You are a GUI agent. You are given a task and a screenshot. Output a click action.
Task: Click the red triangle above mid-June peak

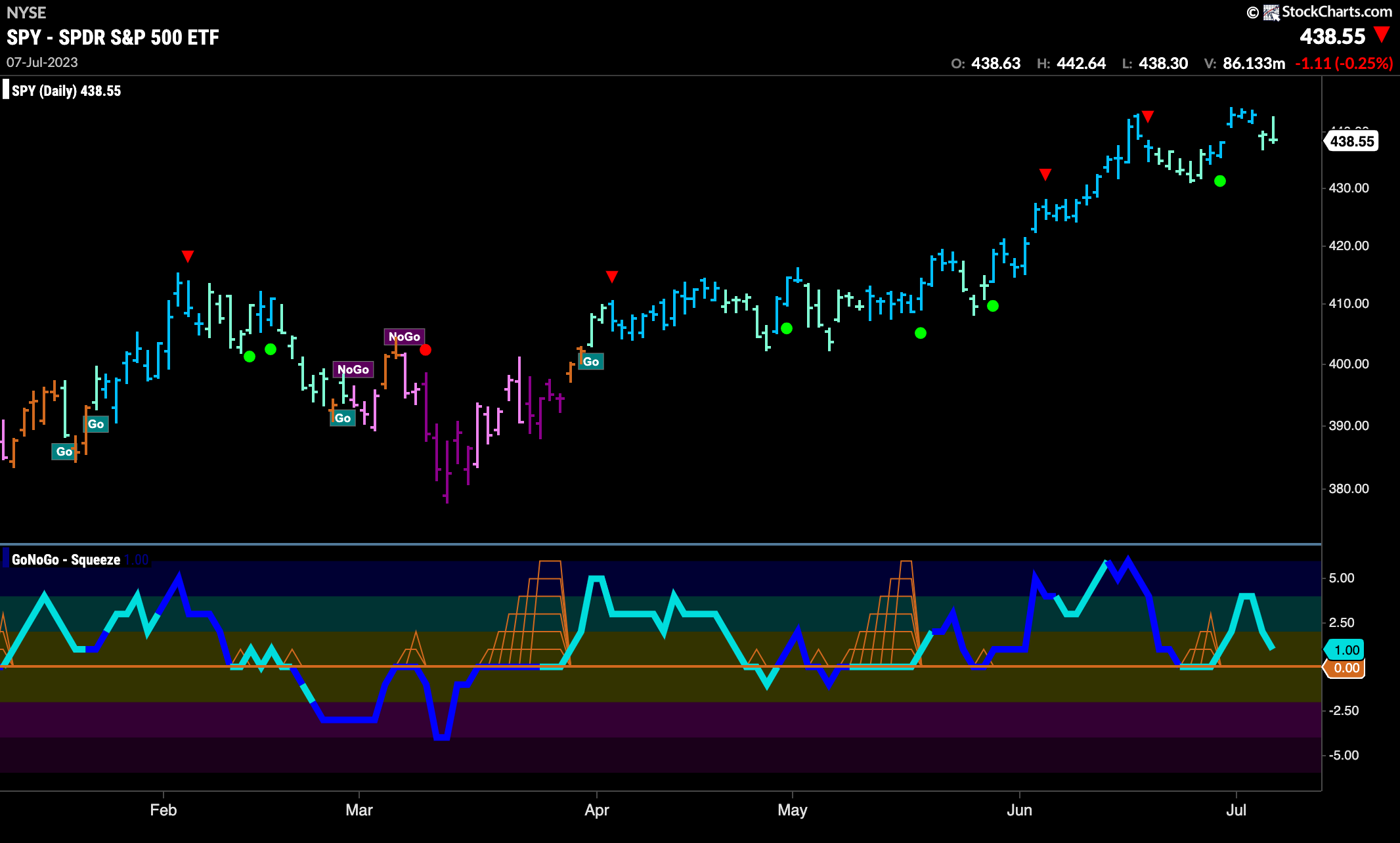(x=1148, y=117)
